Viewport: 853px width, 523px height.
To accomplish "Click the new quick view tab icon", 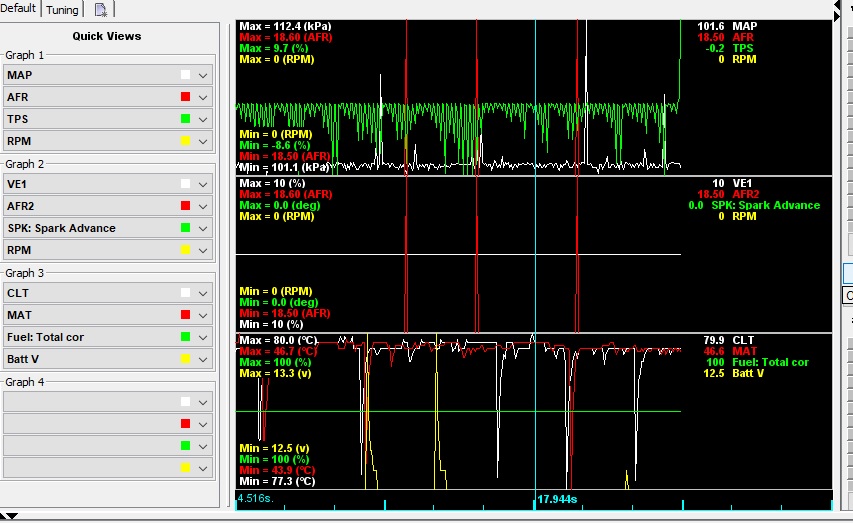I will (101, 10).
